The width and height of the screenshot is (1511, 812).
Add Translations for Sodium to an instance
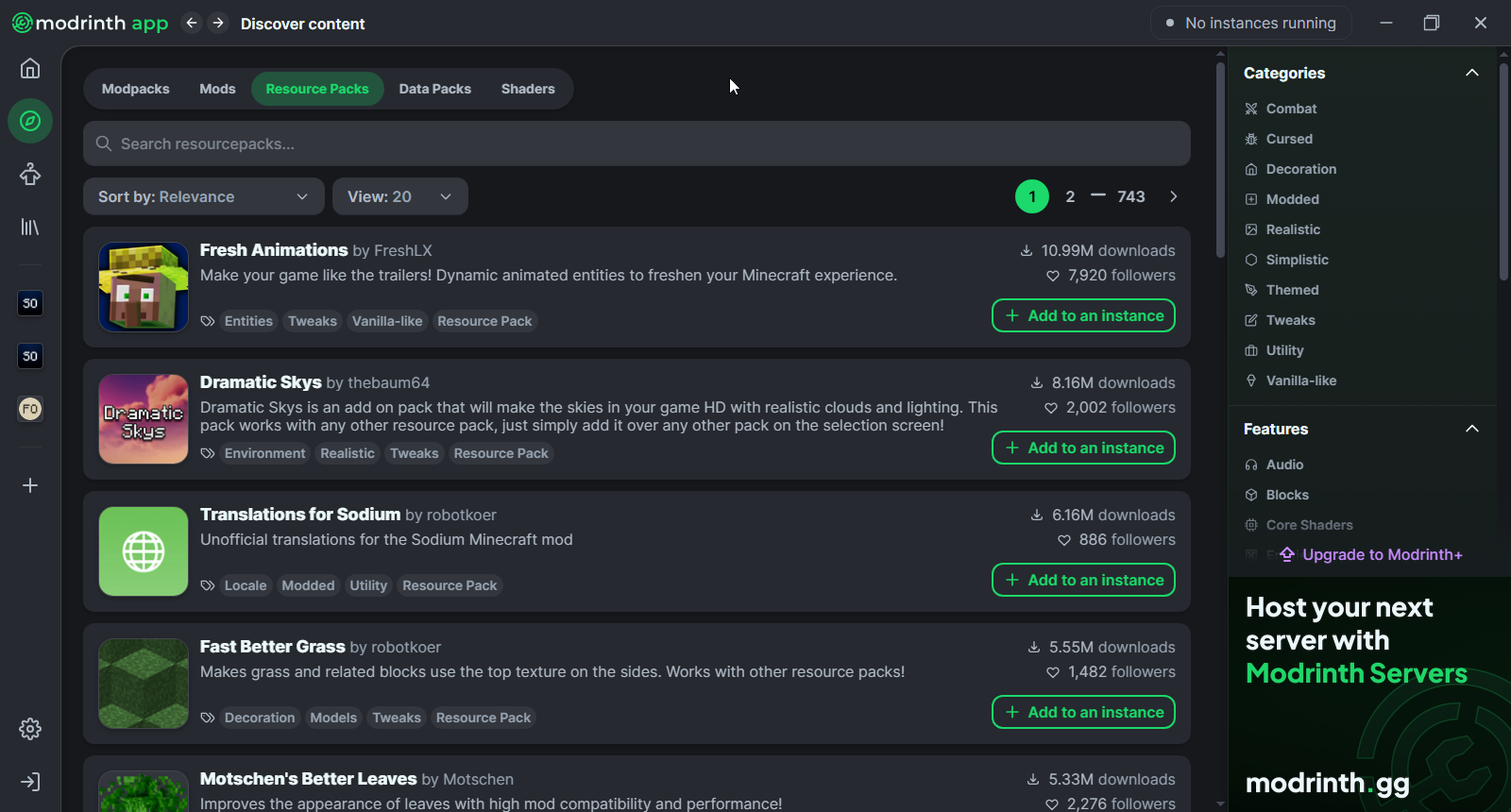coord(1083,580)
